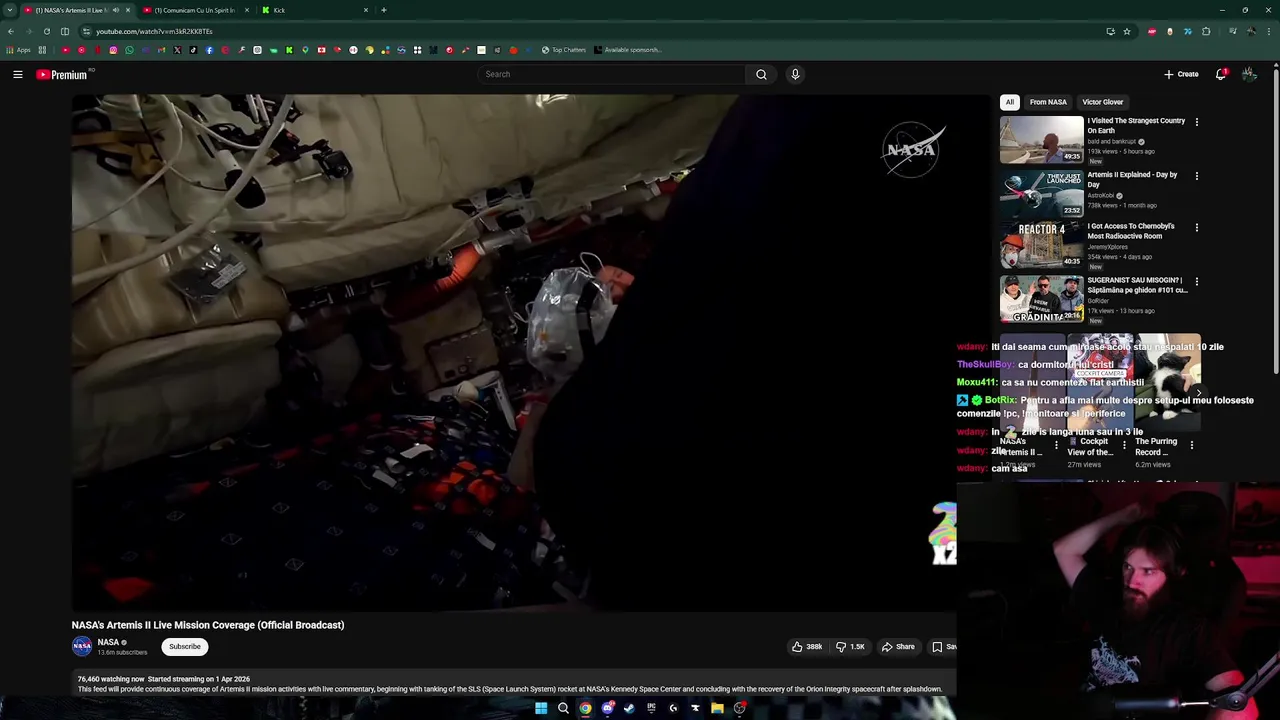Open File Explorer from taskbar
This screenshot has height=720, width=1280.
click(x=717, y=708)
